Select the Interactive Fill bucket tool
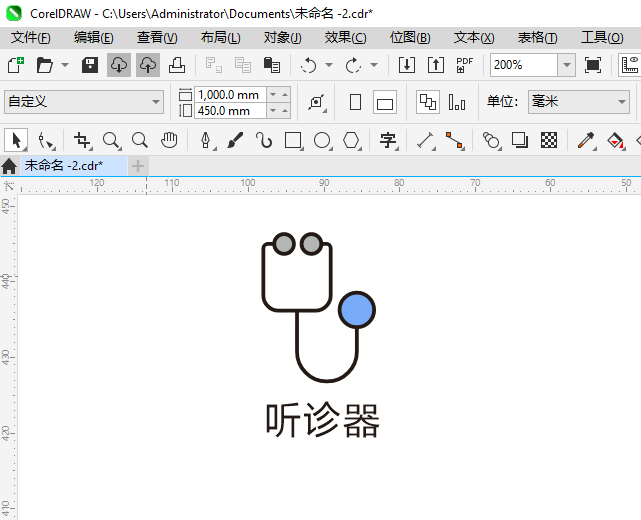 click(615, 140)
